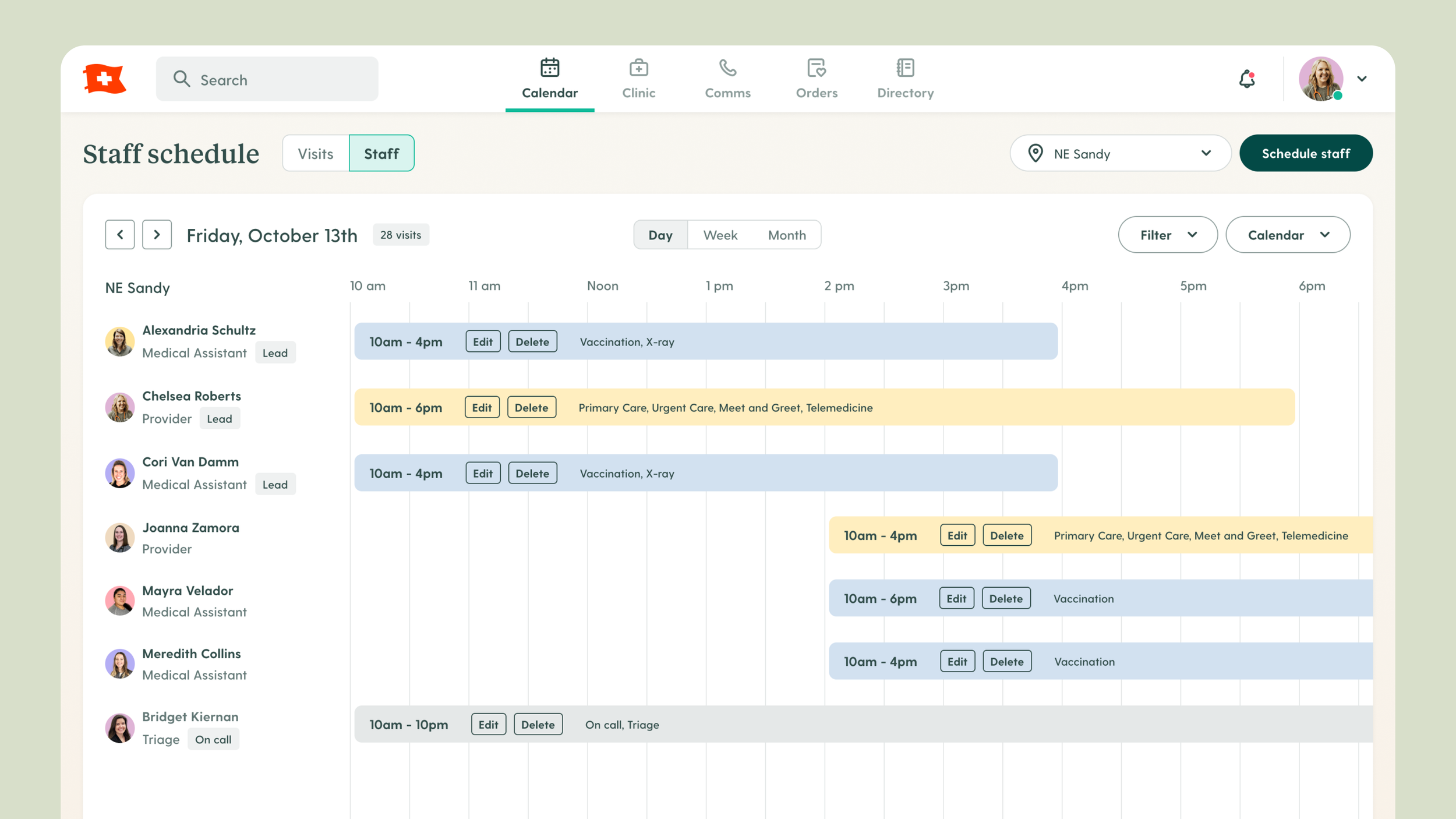Delete Meredith Collins' shift
This screenshot has height=819, width=1456.
tap(1007, 661)
